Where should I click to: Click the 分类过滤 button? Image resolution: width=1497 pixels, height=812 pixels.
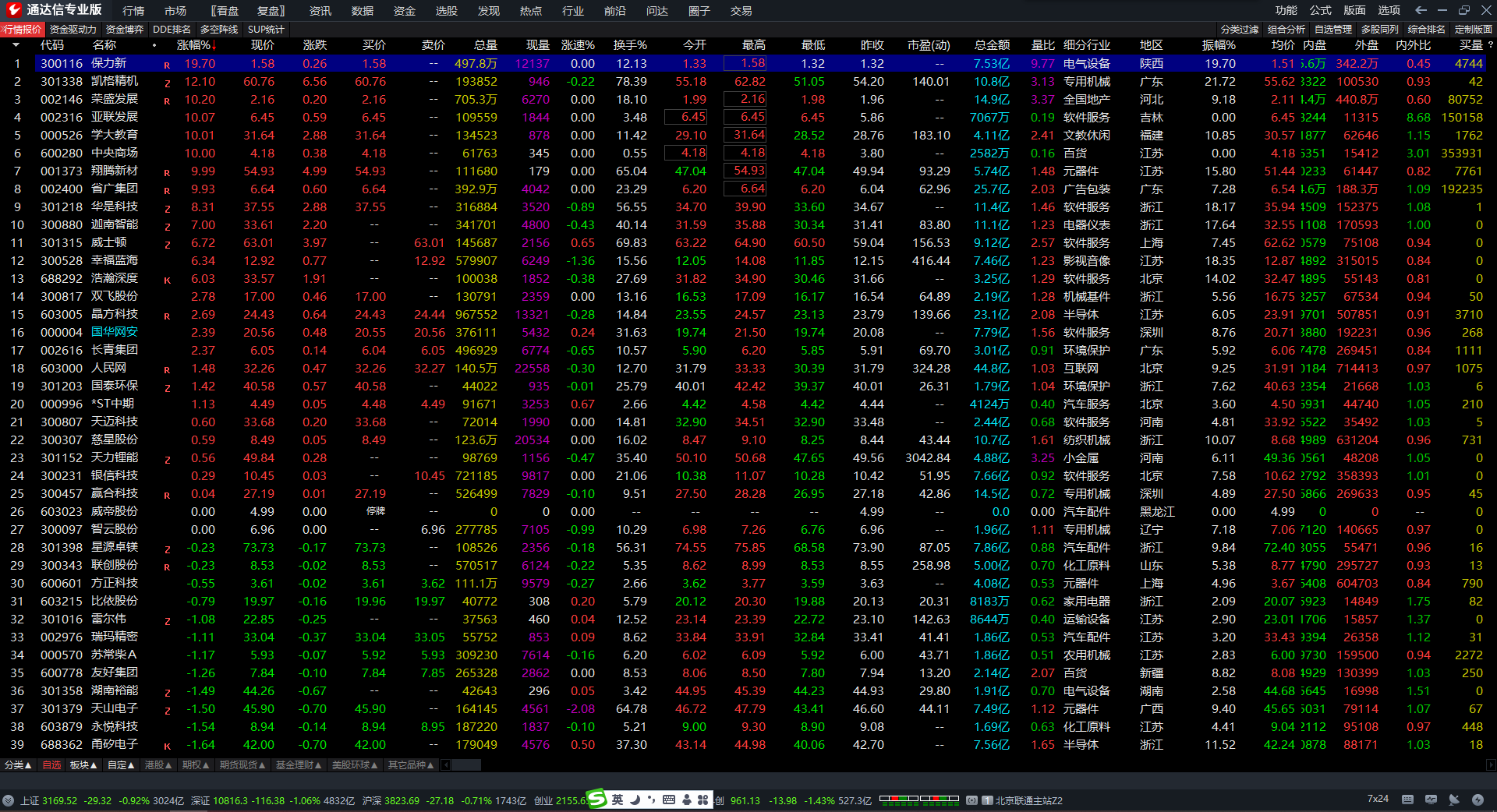1240,30
